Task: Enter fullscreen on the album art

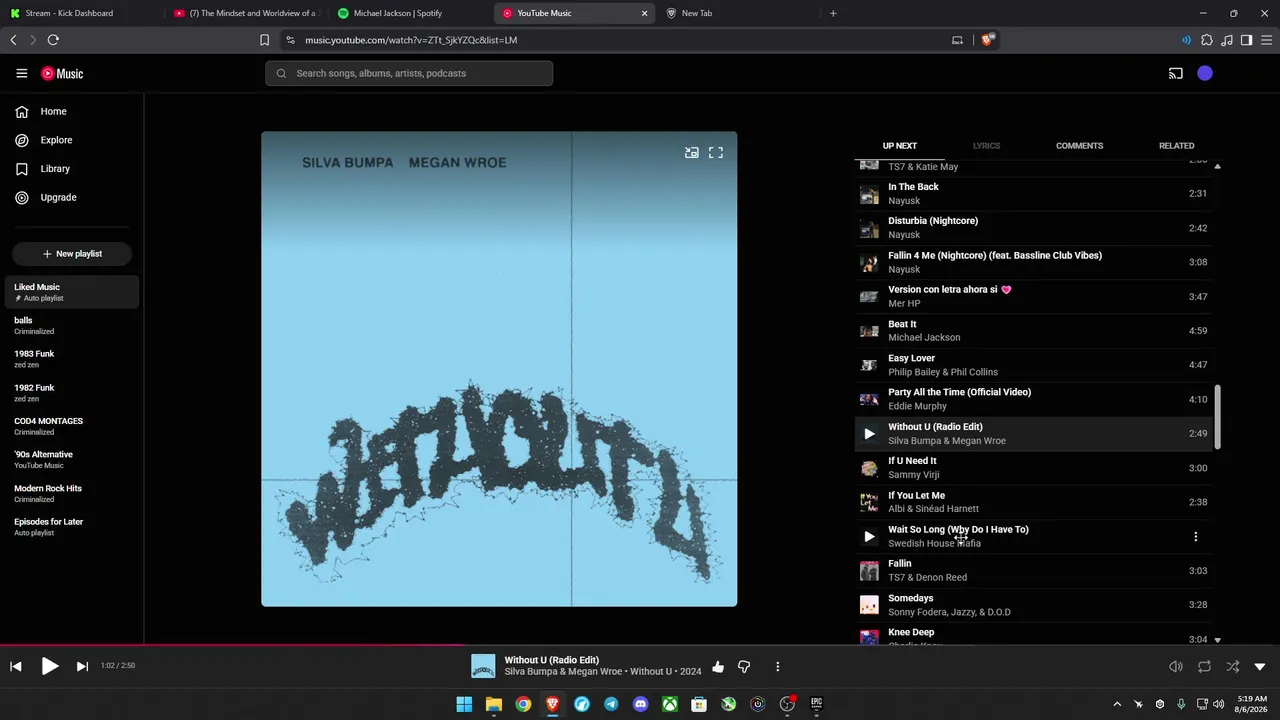Action: click(x=716, y=153)
